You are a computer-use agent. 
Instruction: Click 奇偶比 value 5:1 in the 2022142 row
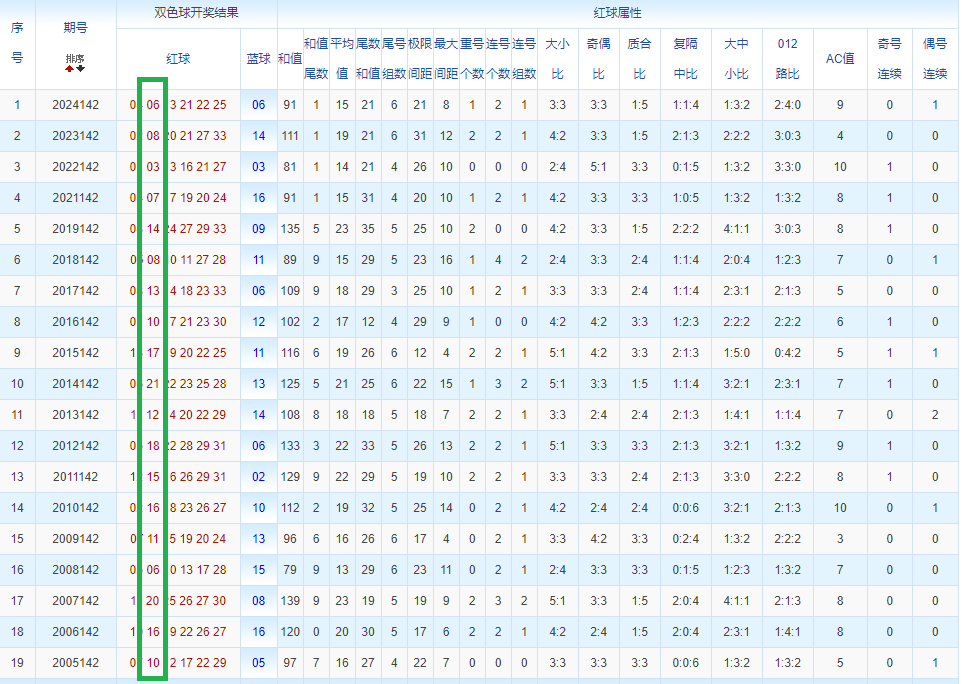[598, 167]
